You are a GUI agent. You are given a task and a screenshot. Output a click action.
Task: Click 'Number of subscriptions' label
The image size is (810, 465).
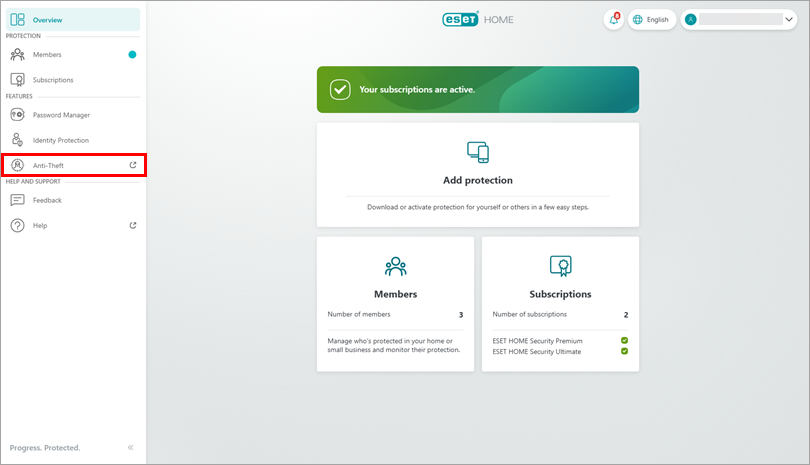[x=529, y=314]
